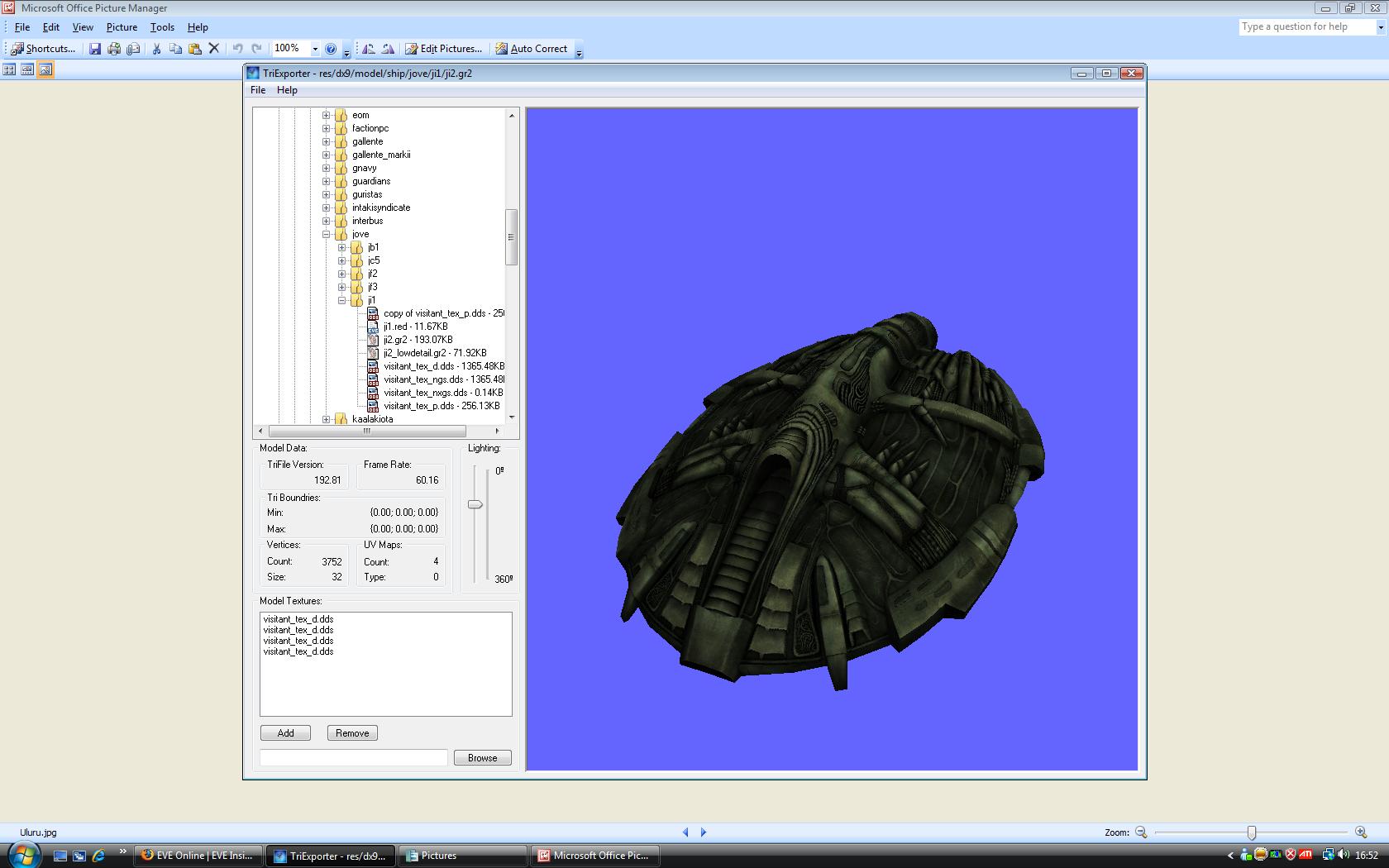Click the Rotate Left icon
The width and height of the screenshot is (1389, 868).
(x=369, y=49)
